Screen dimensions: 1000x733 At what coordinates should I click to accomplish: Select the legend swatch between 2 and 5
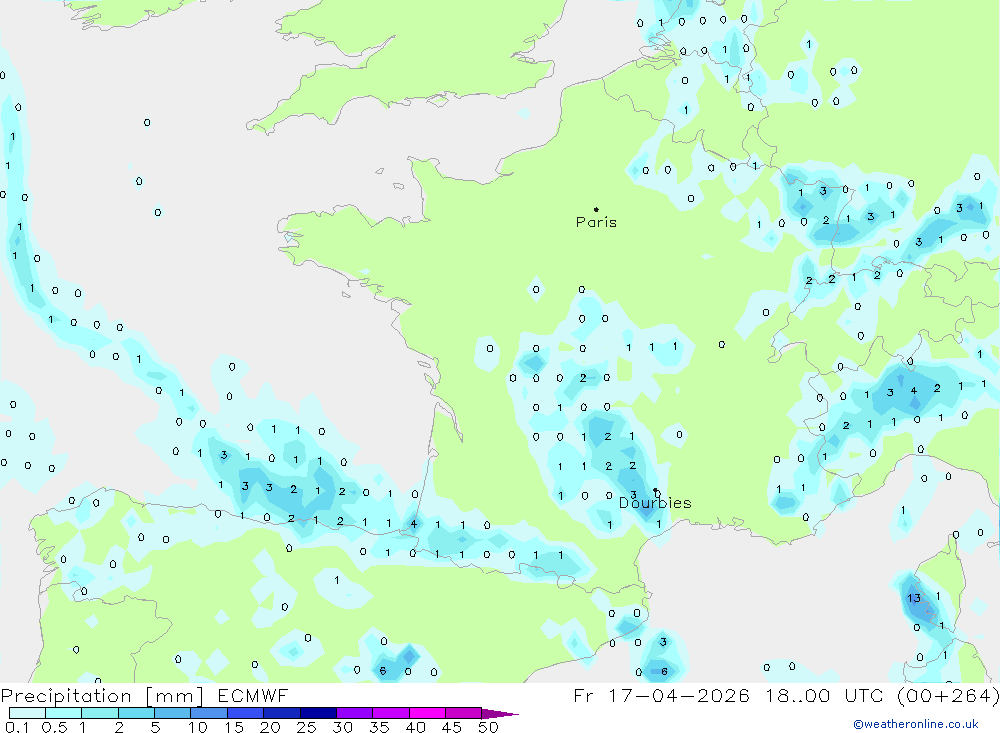136,713
